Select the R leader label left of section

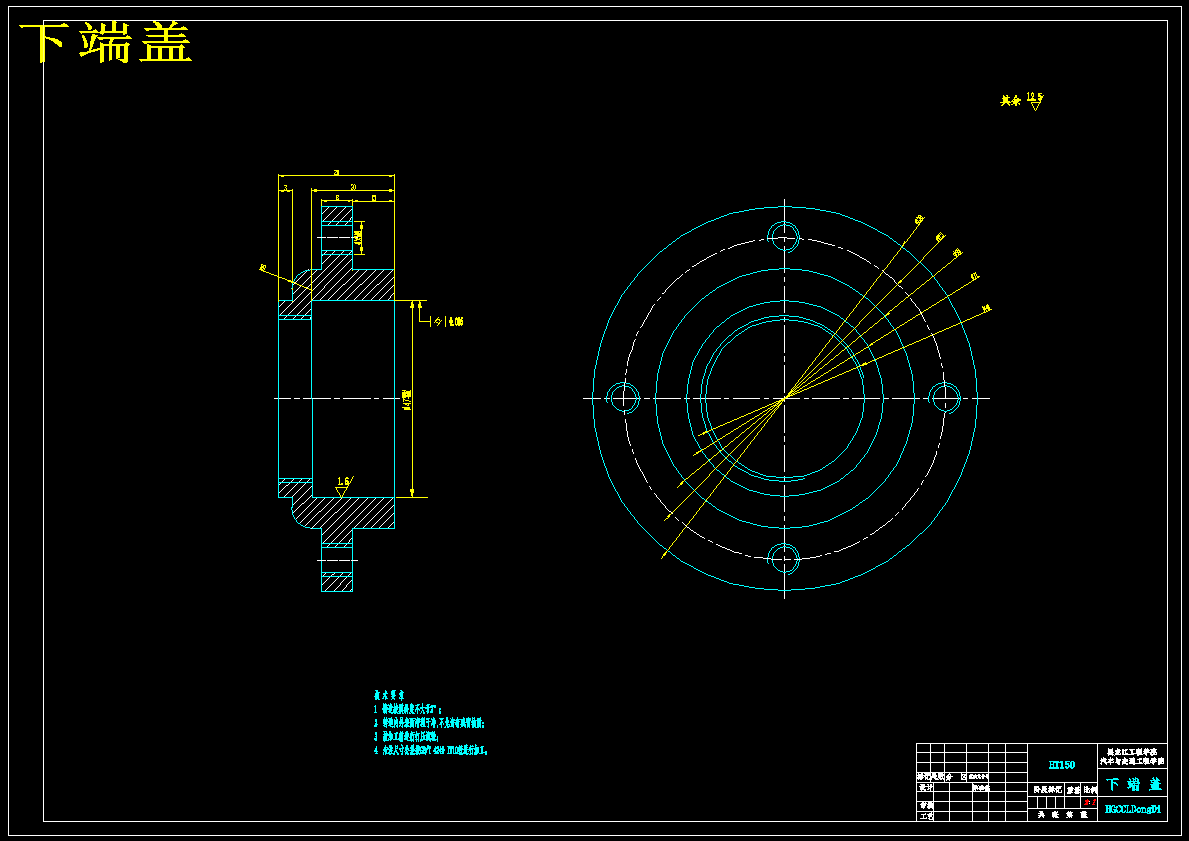[x=263, y=268]
